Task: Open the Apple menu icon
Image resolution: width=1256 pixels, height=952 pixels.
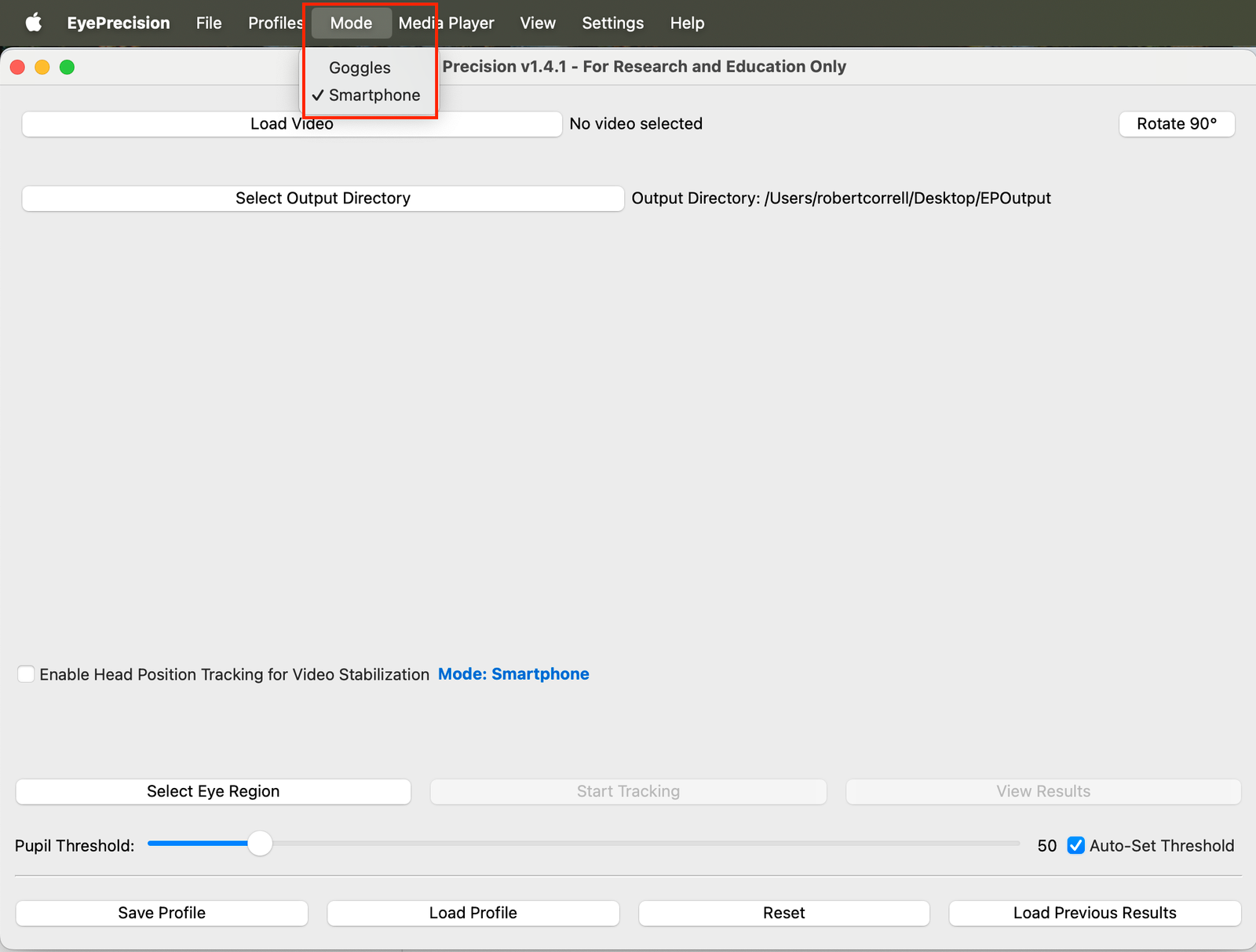Action: 34,23
